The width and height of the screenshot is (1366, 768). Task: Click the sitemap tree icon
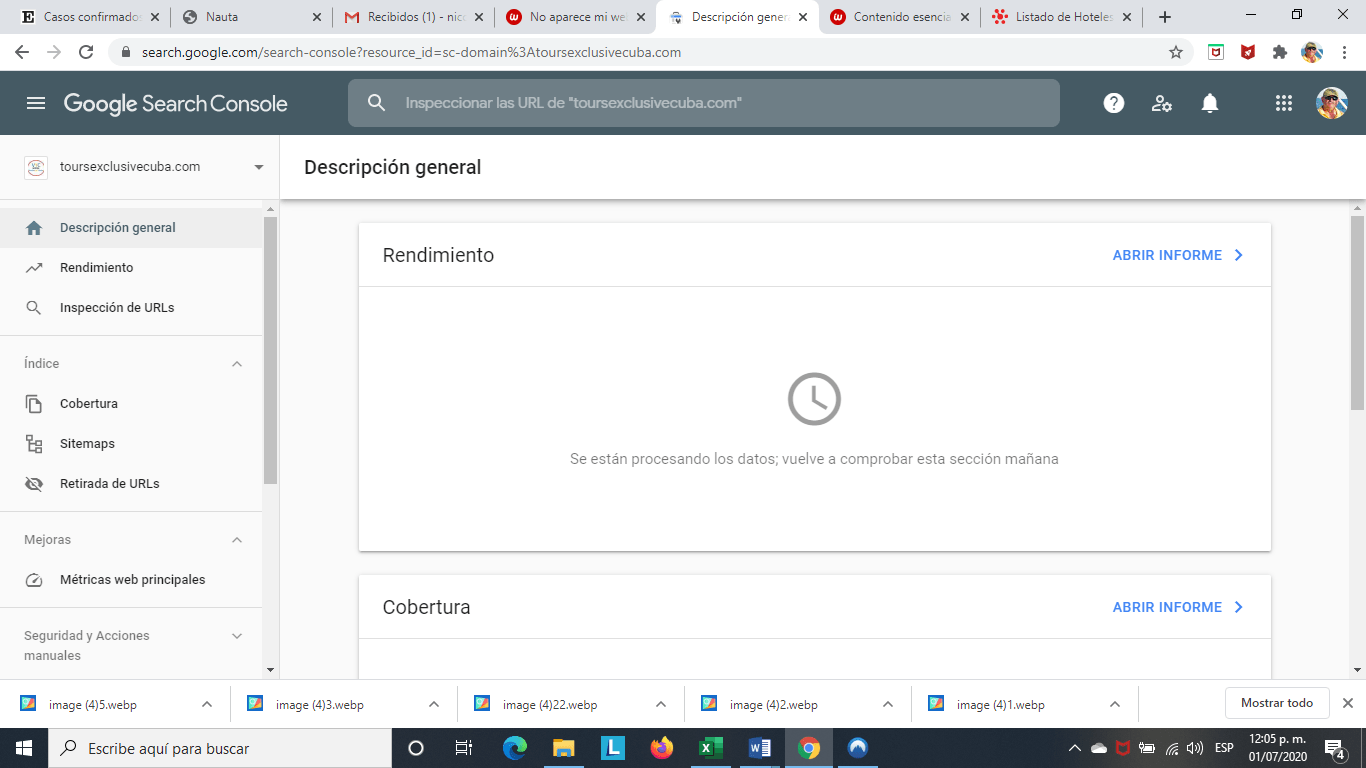[34, 444]
